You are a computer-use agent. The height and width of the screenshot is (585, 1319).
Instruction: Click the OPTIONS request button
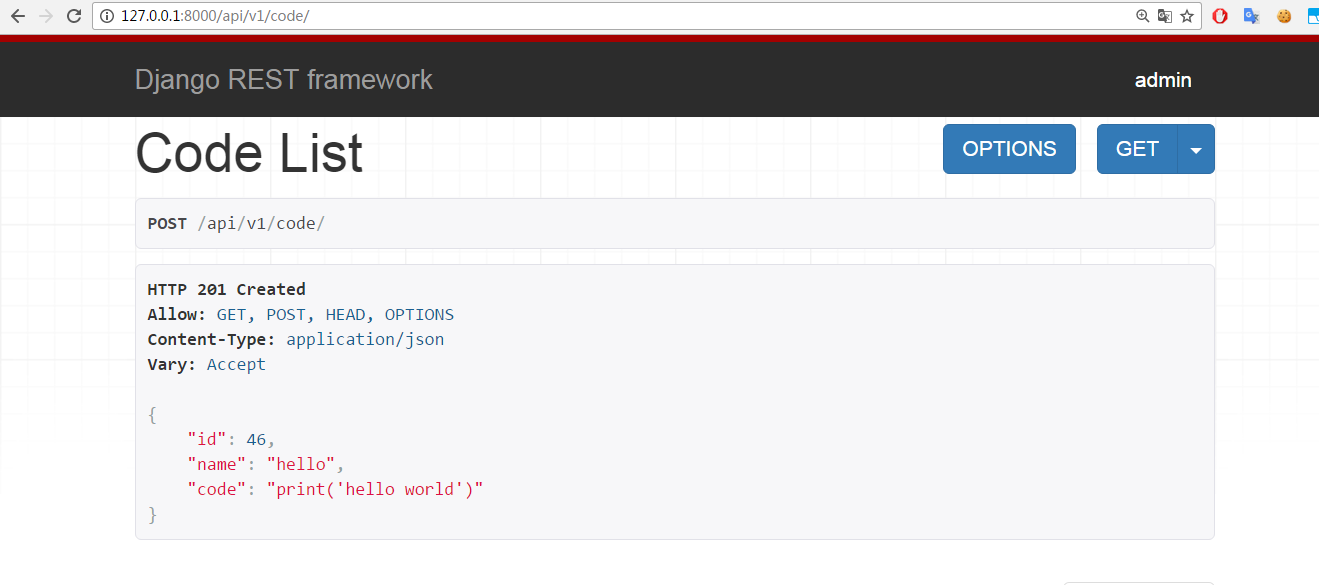click(1009, 149)
